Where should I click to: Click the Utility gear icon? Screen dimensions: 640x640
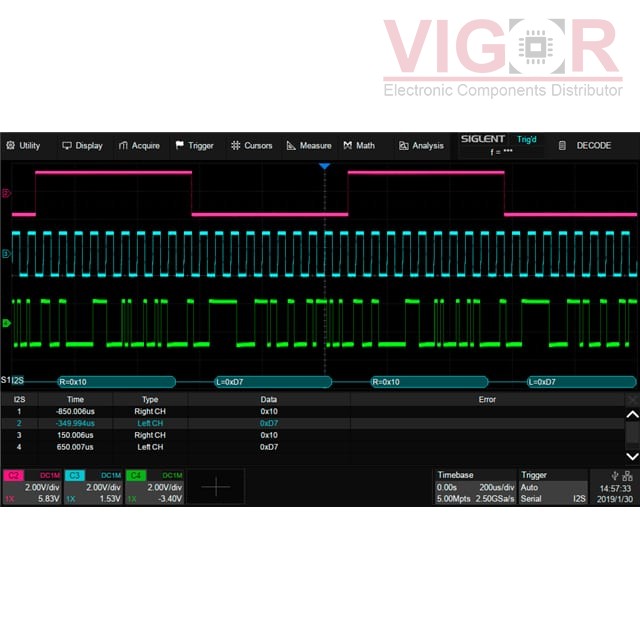[x=11, y=145]
